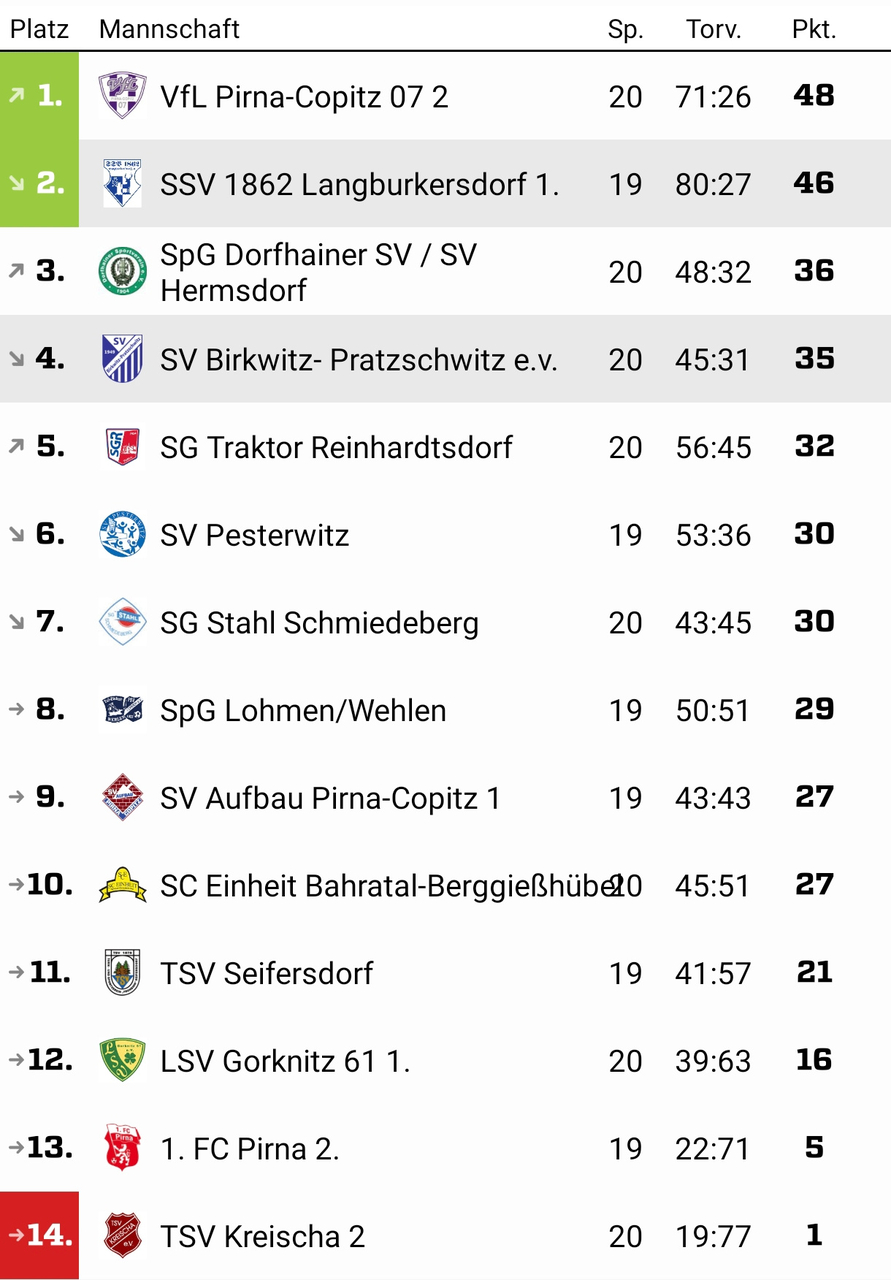
Task: Open the LSV Gorknitz 61 green-yellow logo
Action: (x=122, y=1060)
